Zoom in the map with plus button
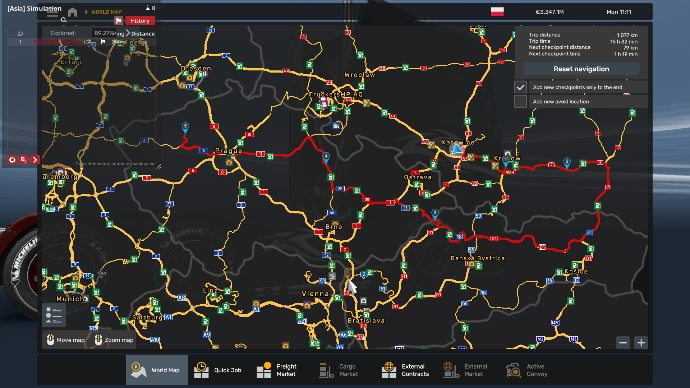 pos(641,342)
